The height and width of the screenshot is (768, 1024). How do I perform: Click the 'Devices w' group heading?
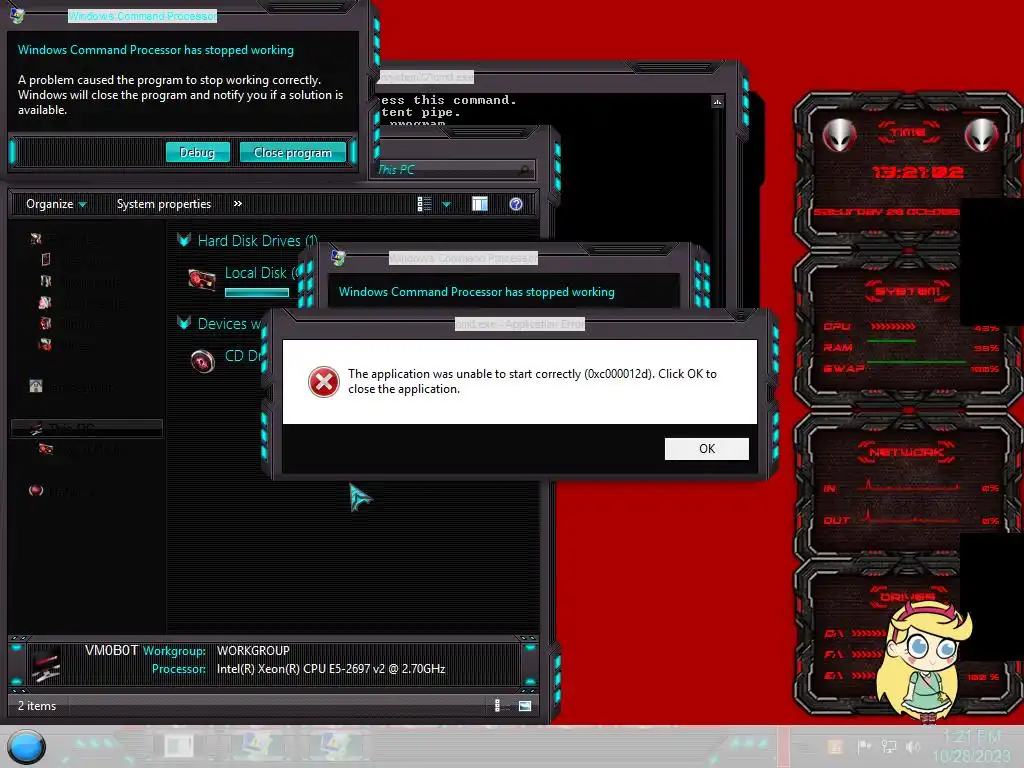[229, 323]
